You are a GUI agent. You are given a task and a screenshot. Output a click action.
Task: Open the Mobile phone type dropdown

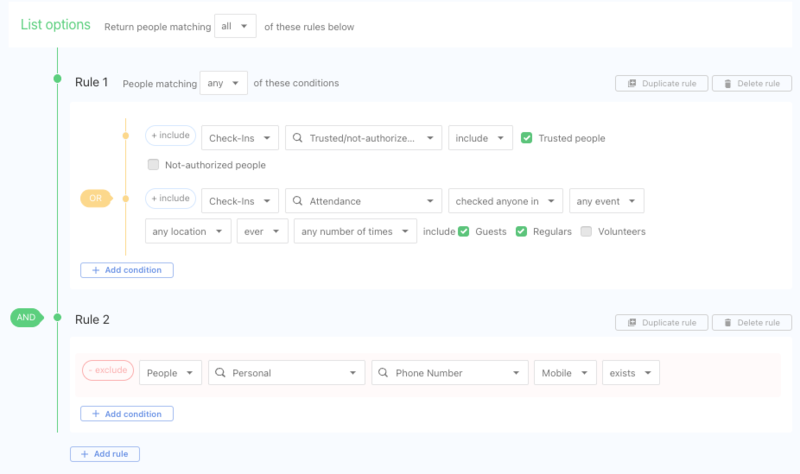point(565,373)
